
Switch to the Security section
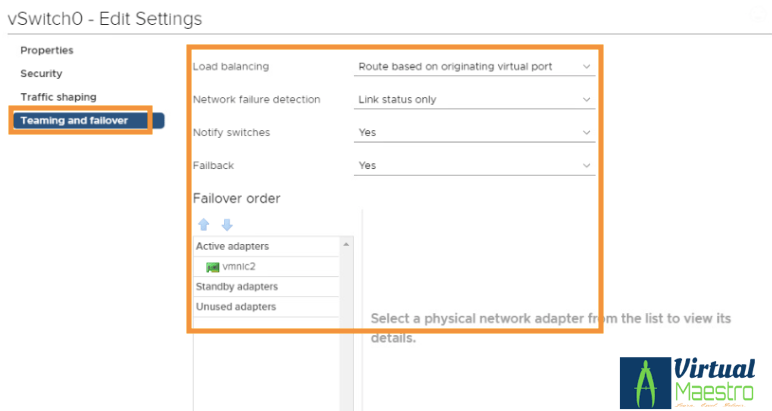[41, 74]
